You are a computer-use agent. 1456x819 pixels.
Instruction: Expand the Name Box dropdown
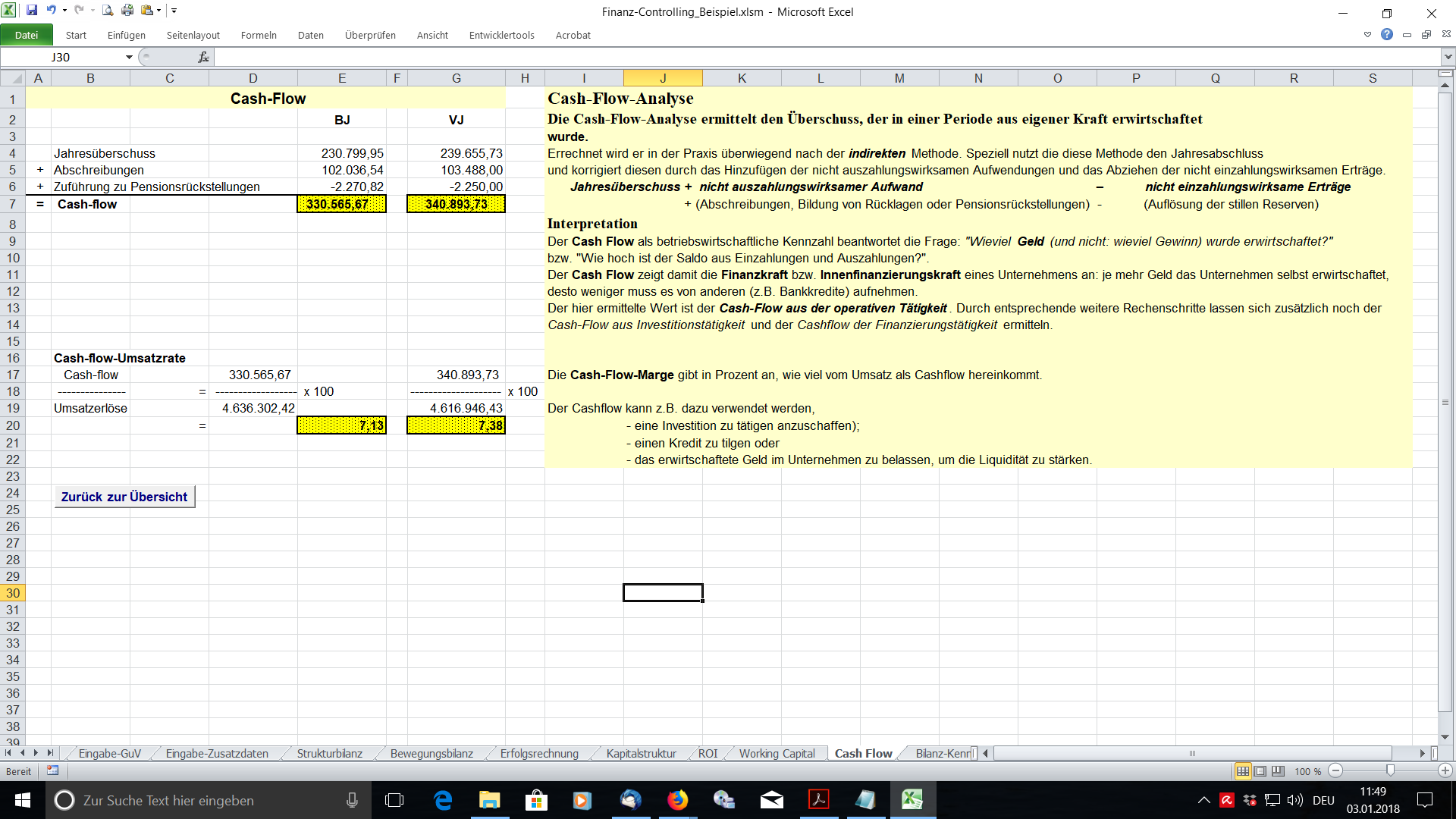pyautogui.click(x=129, y=57)
